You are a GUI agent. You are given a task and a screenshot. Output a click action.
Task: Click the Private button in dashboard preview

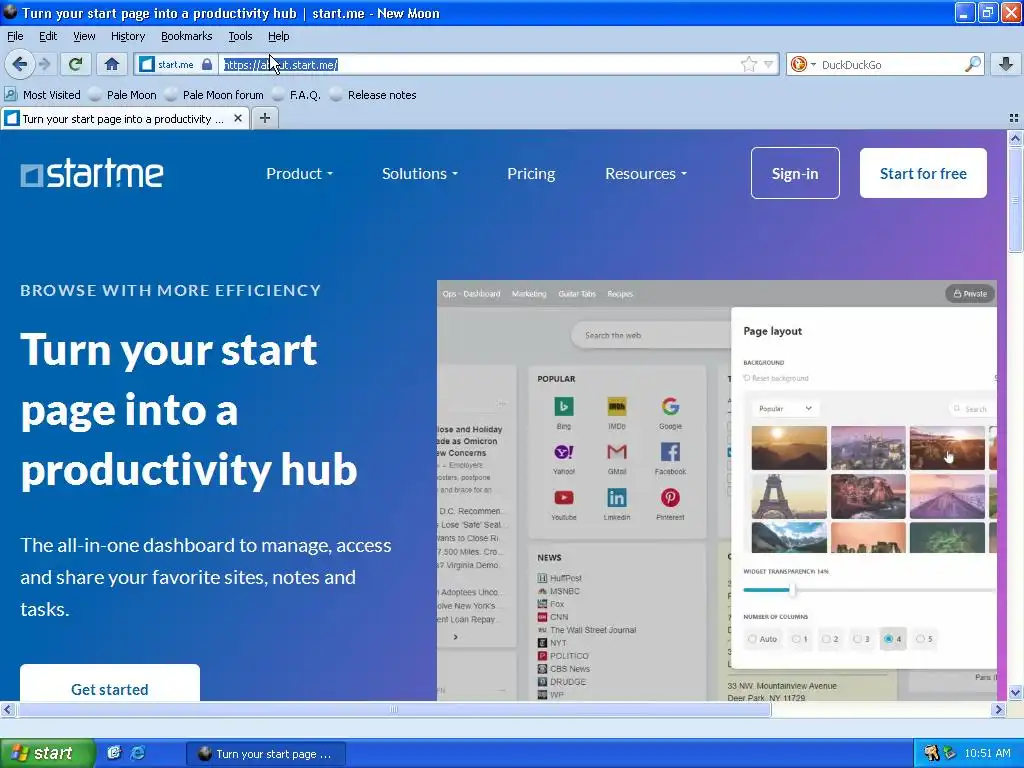(x=970, y=294)
